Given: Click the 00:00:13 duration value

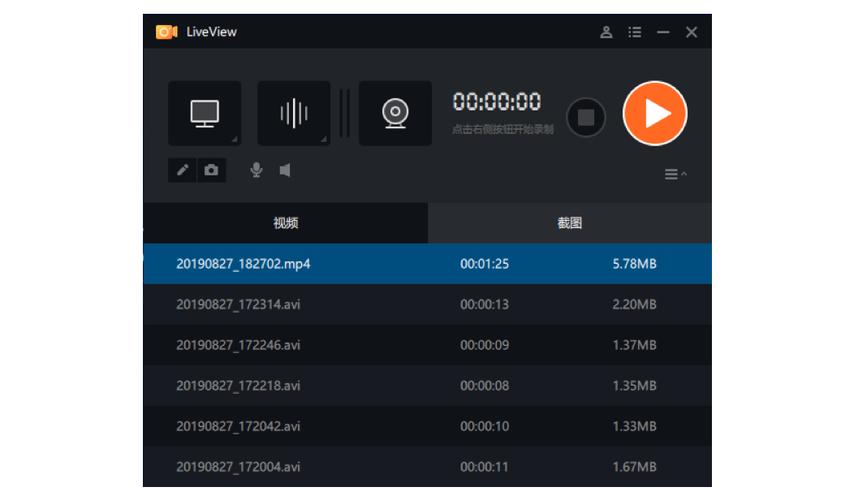Looking at the screenshot, I should click(484, 304).
